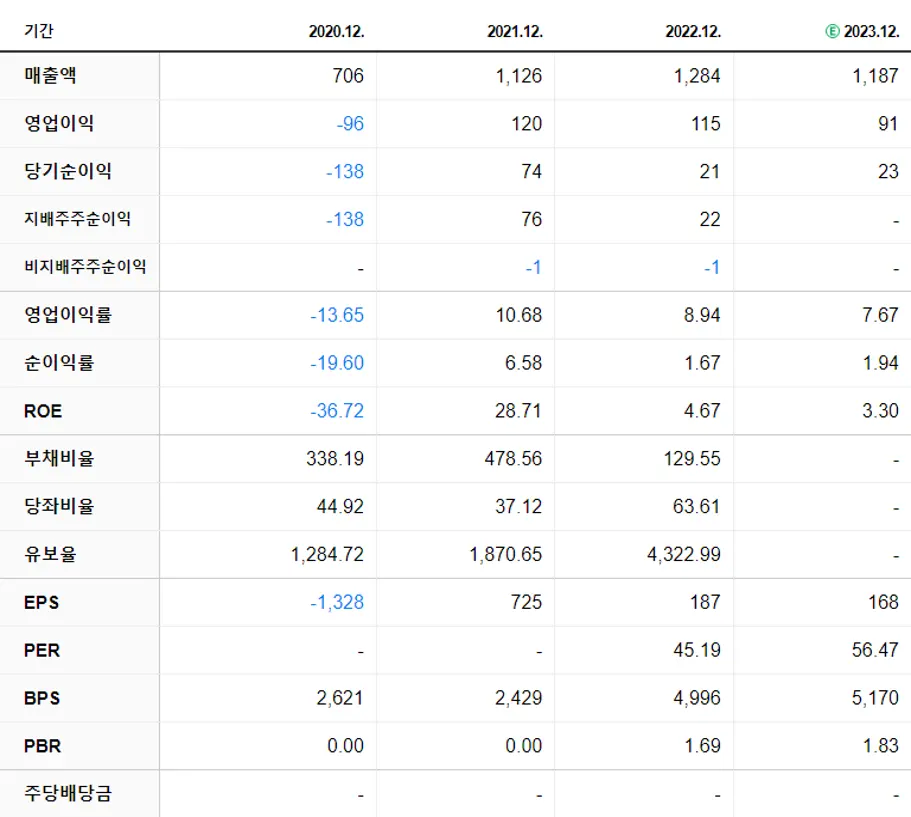This screenshot has width=911, height=817.
Task: Click the 2,621 BPS value
Action: 340,698
